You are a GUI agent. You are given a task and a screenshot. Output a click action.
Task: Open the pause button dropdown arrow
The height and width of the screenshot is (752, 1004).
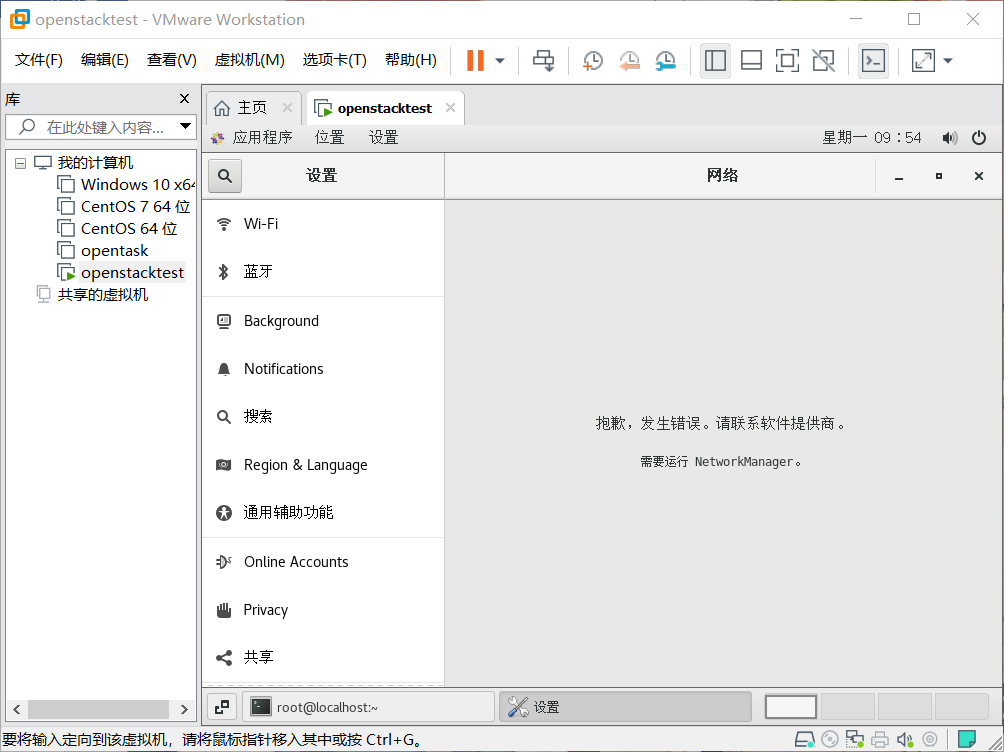coord(497,60)
